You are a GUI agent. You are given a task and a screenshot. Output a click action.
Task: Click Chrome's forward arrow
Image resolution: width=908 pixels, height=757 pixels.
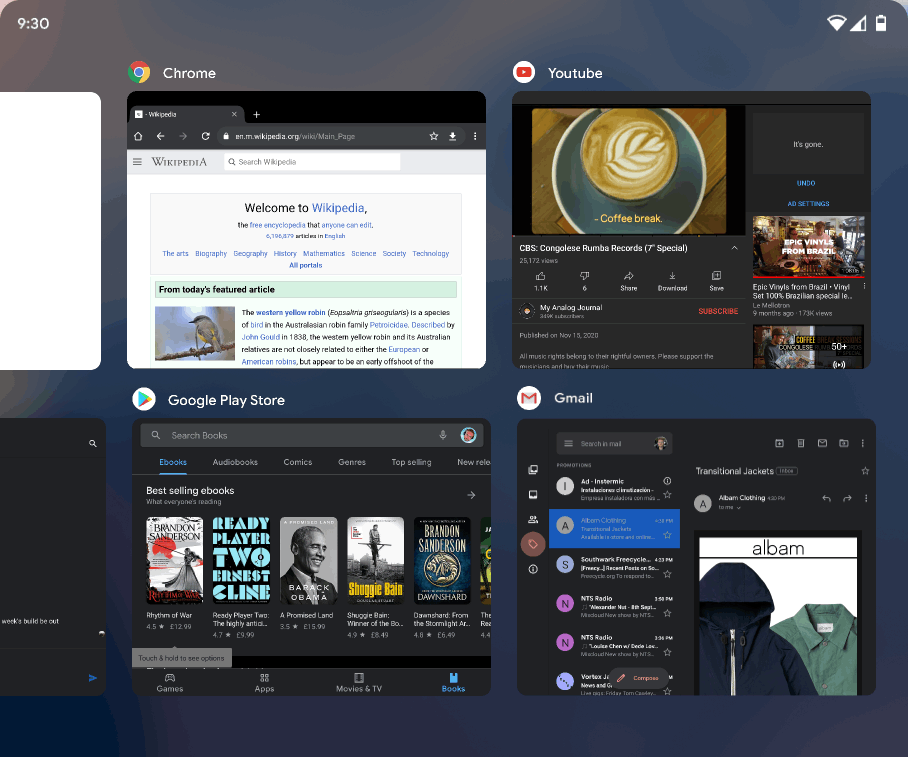[183, 136]
